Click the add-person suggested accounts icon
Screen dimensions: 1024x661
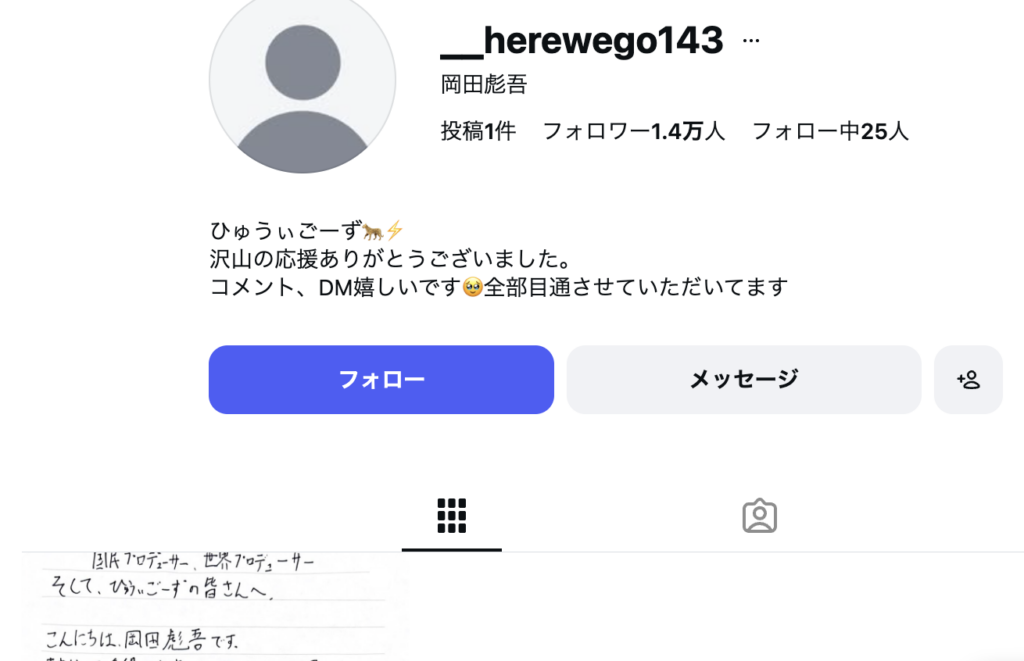(968, 379)
